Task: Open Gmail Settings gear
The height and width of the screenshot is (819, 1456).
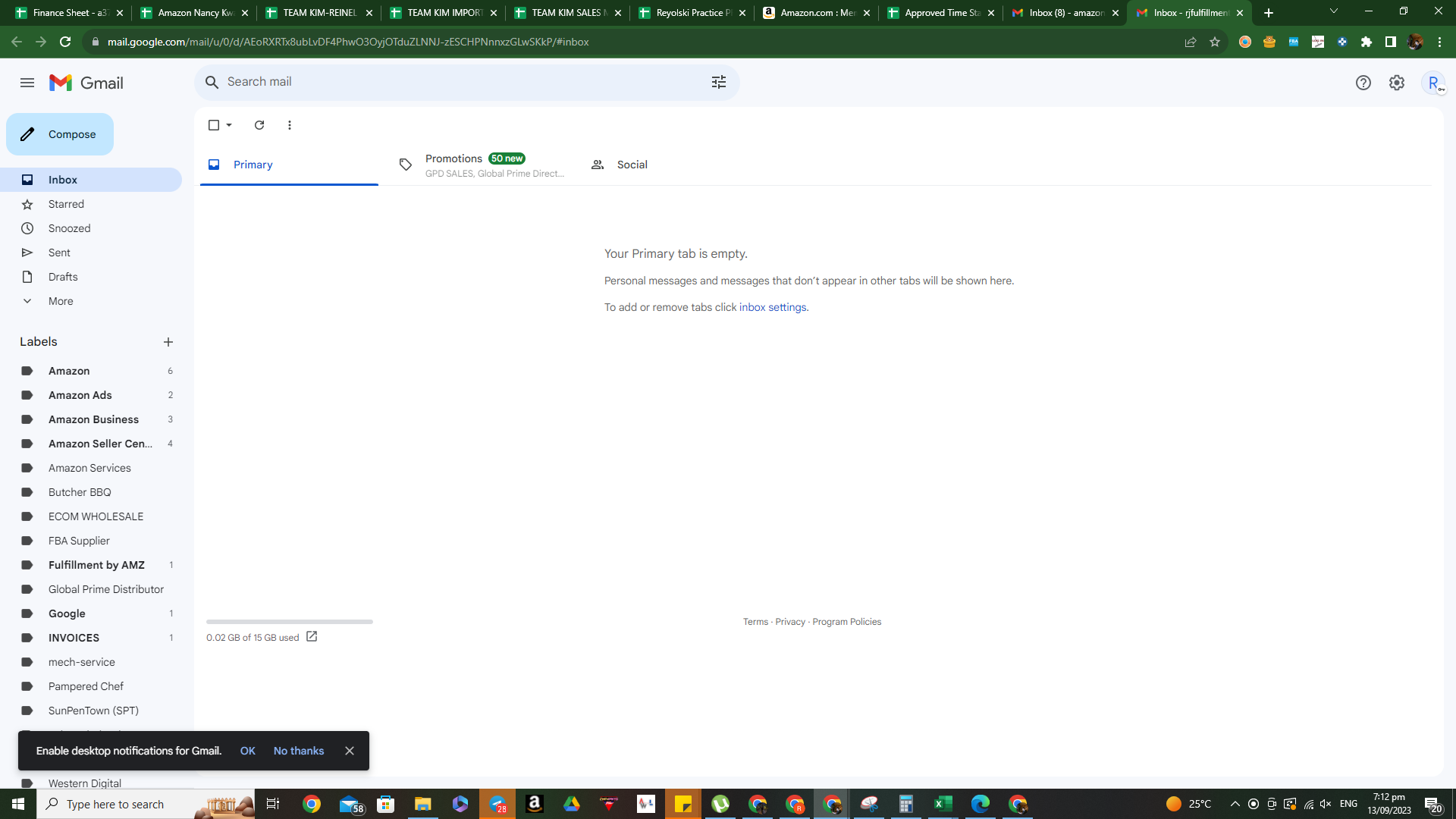Action: pos(1397,83)
